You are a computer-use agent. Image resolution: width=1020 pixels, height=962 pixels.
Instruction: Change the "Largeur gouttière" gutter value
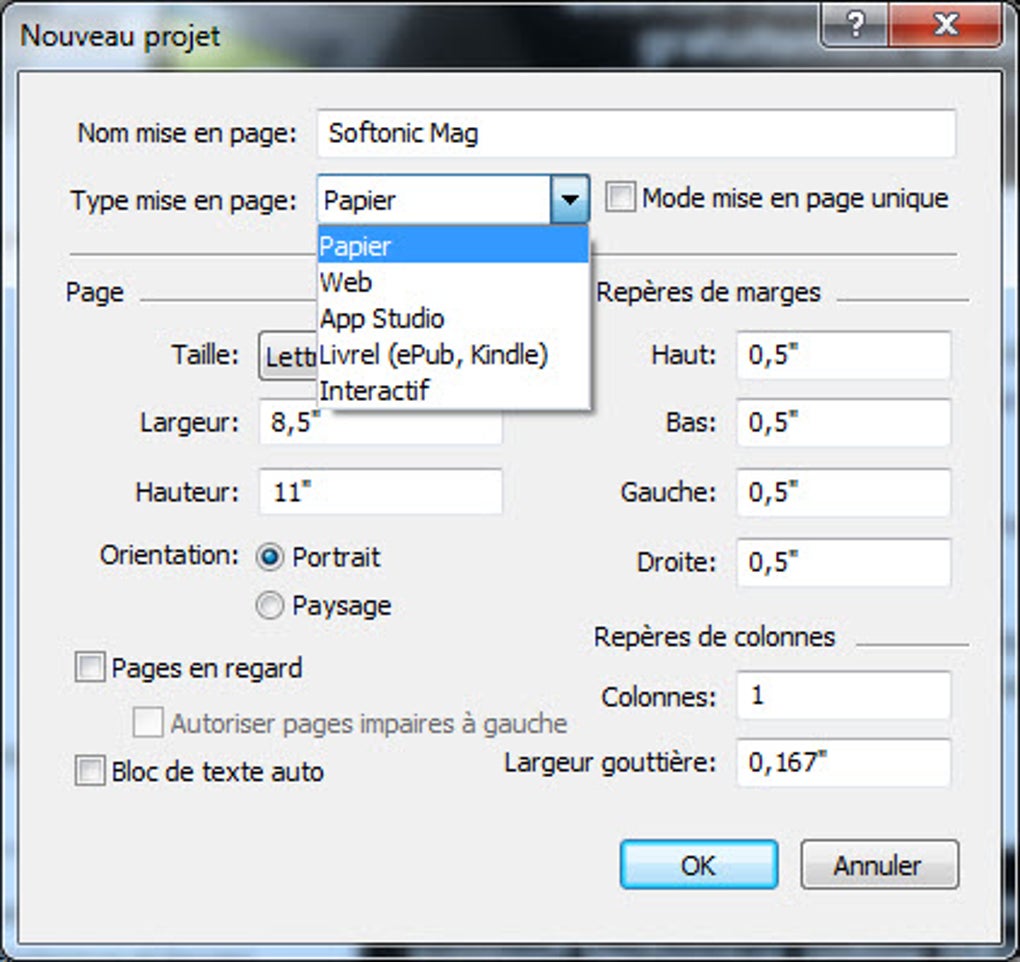point(842,763)
